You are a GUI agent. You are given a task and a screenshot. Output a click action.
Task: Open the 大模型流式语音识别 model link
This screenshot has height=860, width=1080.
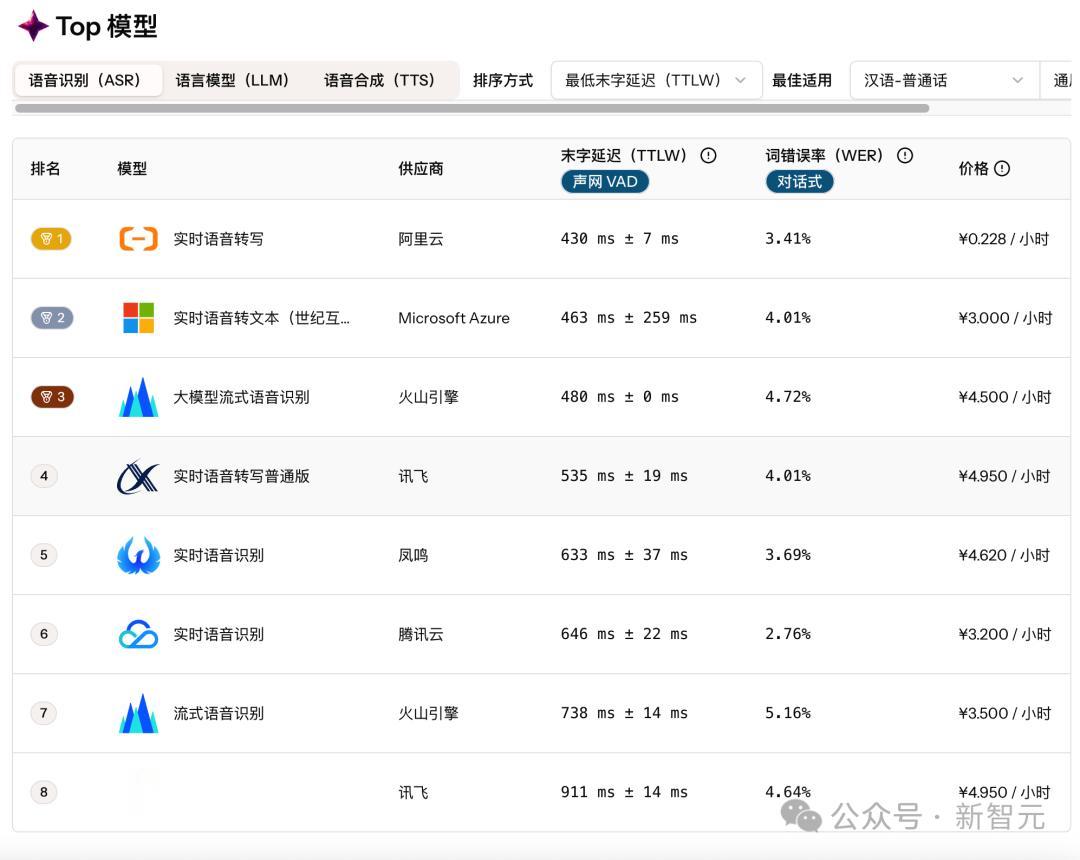(241, 397)
